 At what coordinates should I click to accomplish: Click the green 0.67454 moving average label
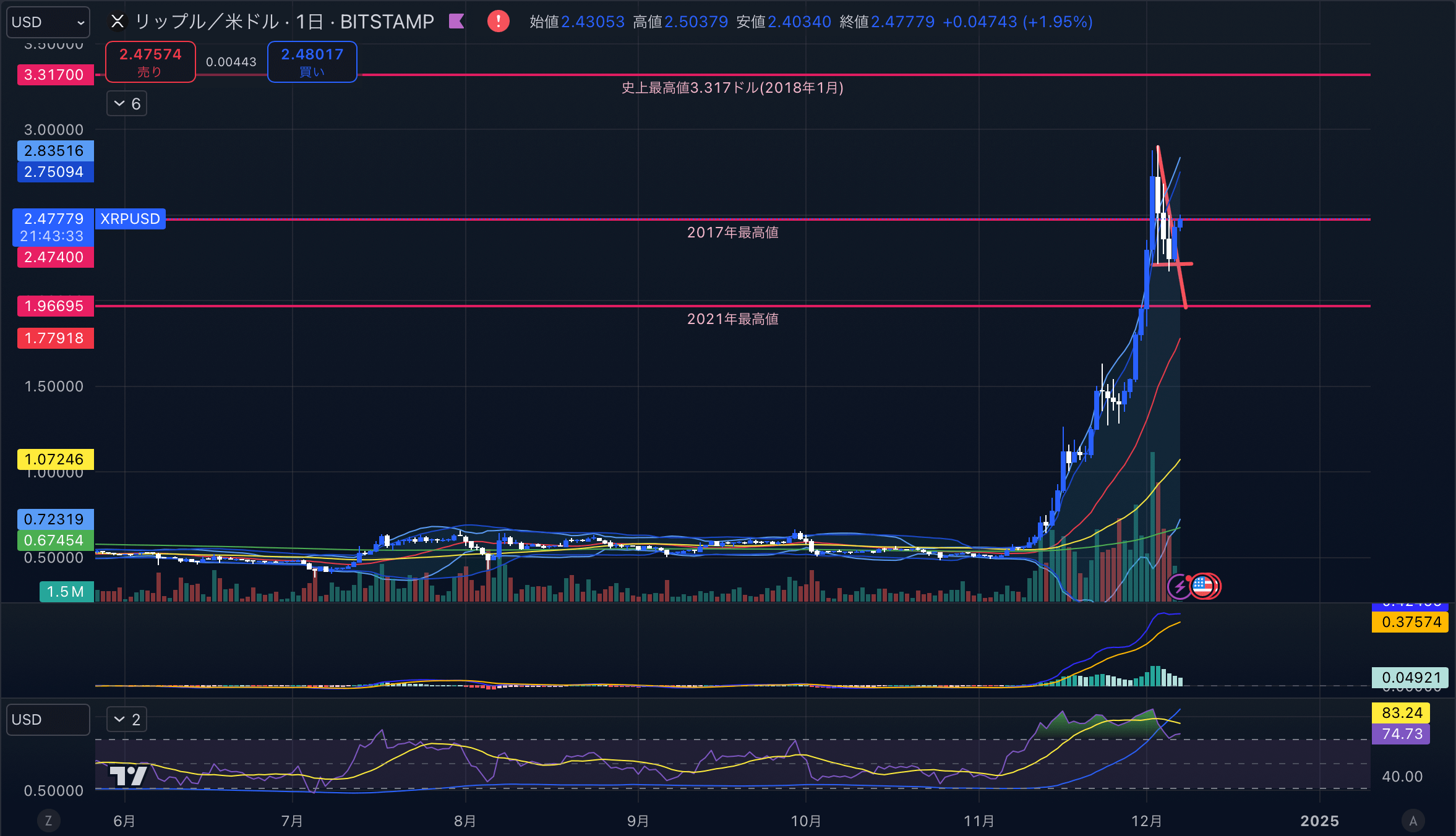pos(55,540)
